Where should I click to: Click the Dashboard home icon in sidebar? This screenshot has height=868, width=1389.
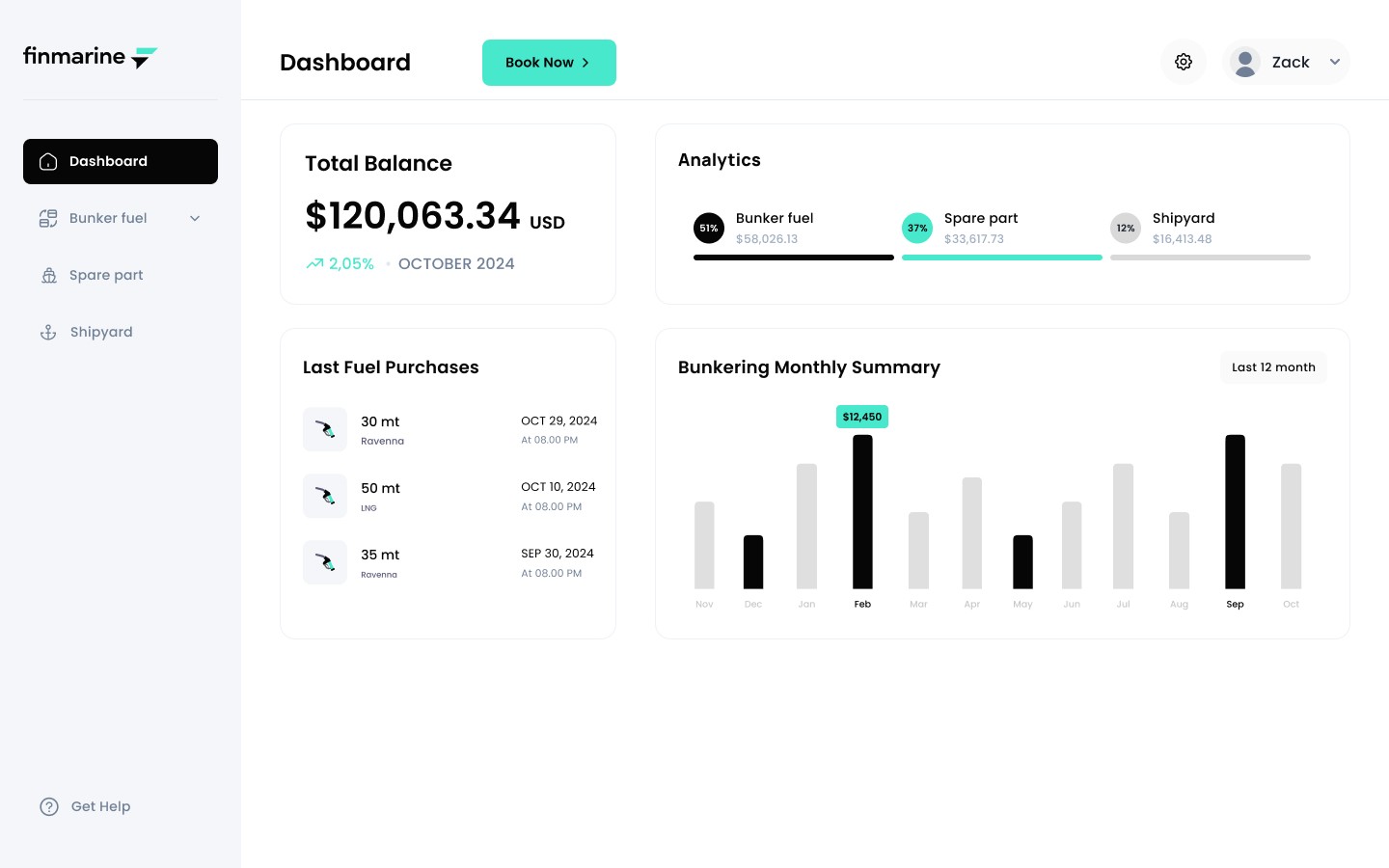pos(48,161)
